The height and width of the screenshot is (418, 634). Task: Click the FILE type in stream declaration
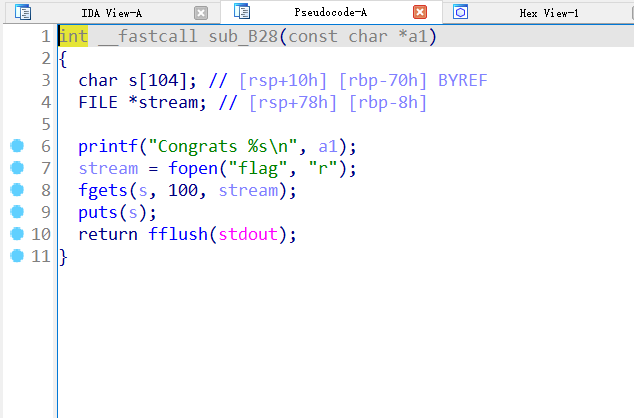[x=98, y=103]
